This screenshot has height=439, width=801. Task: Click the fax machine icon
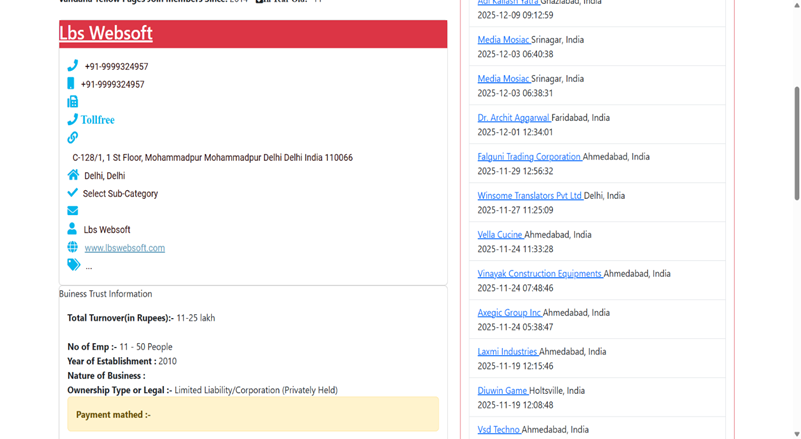(x=72, y=102)
